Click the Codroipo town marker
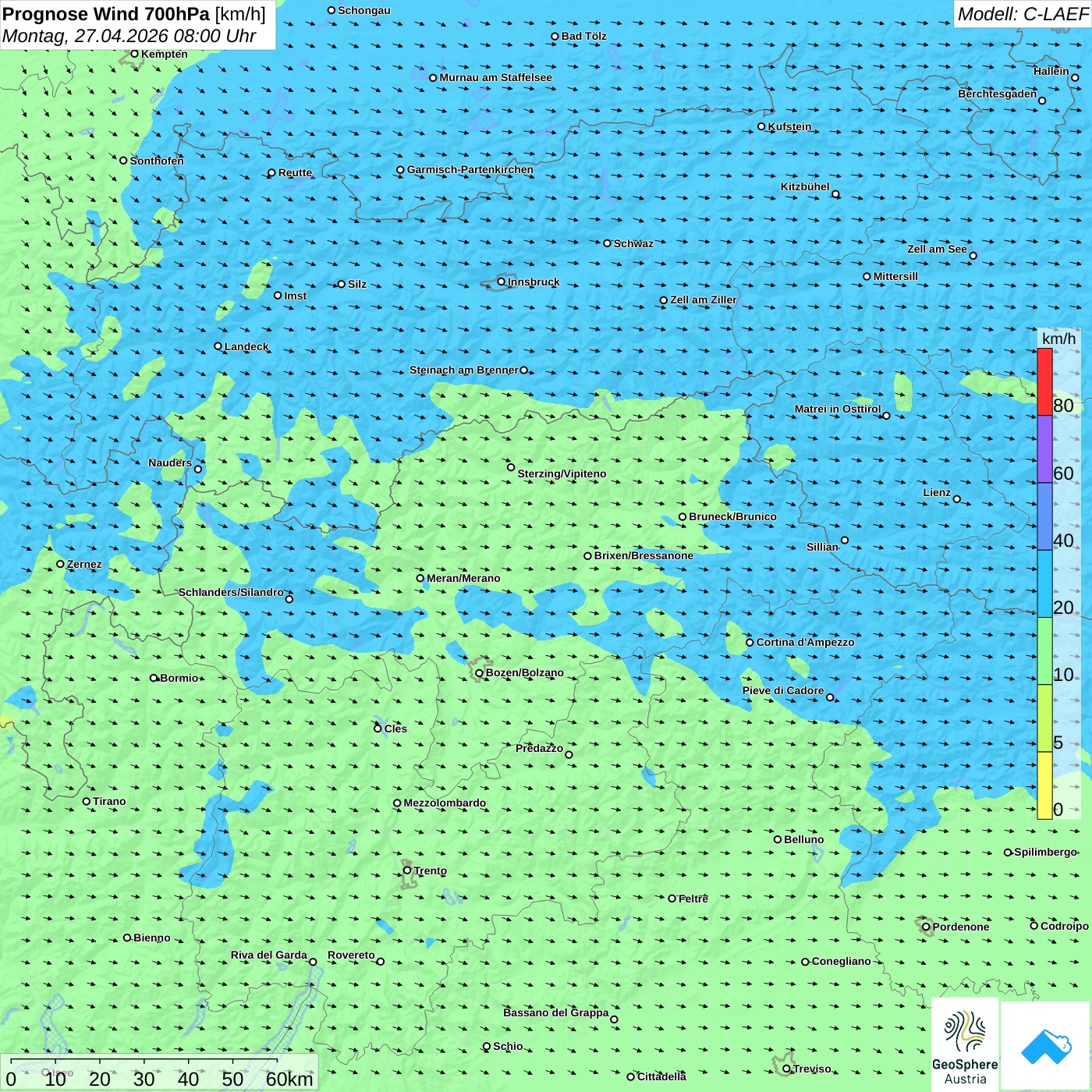 (1034, 926)
